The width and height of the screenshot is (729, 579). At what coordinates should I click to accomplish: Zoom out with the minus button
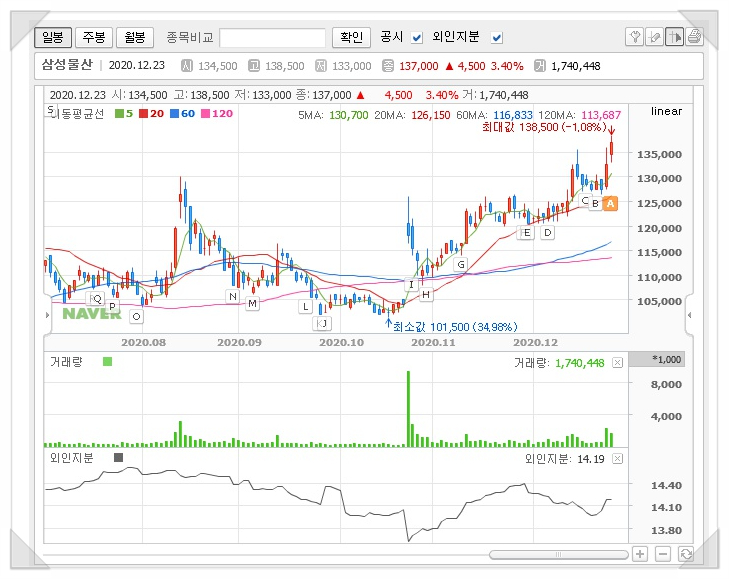click(663, 554)
